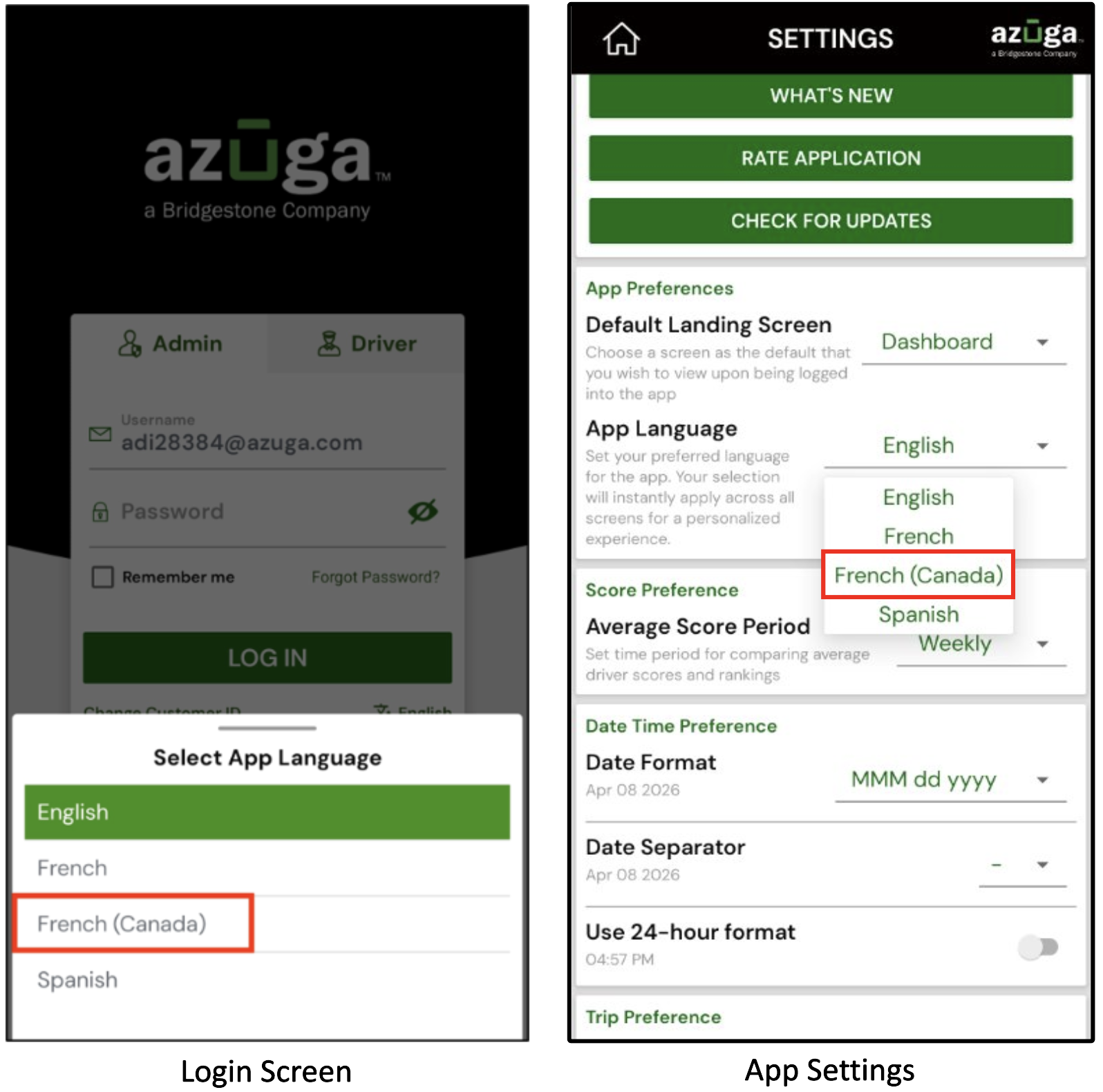1103x1092 pixels.
Task: Enable the Use 24-hour format switch
Action: coord(1038,947)
